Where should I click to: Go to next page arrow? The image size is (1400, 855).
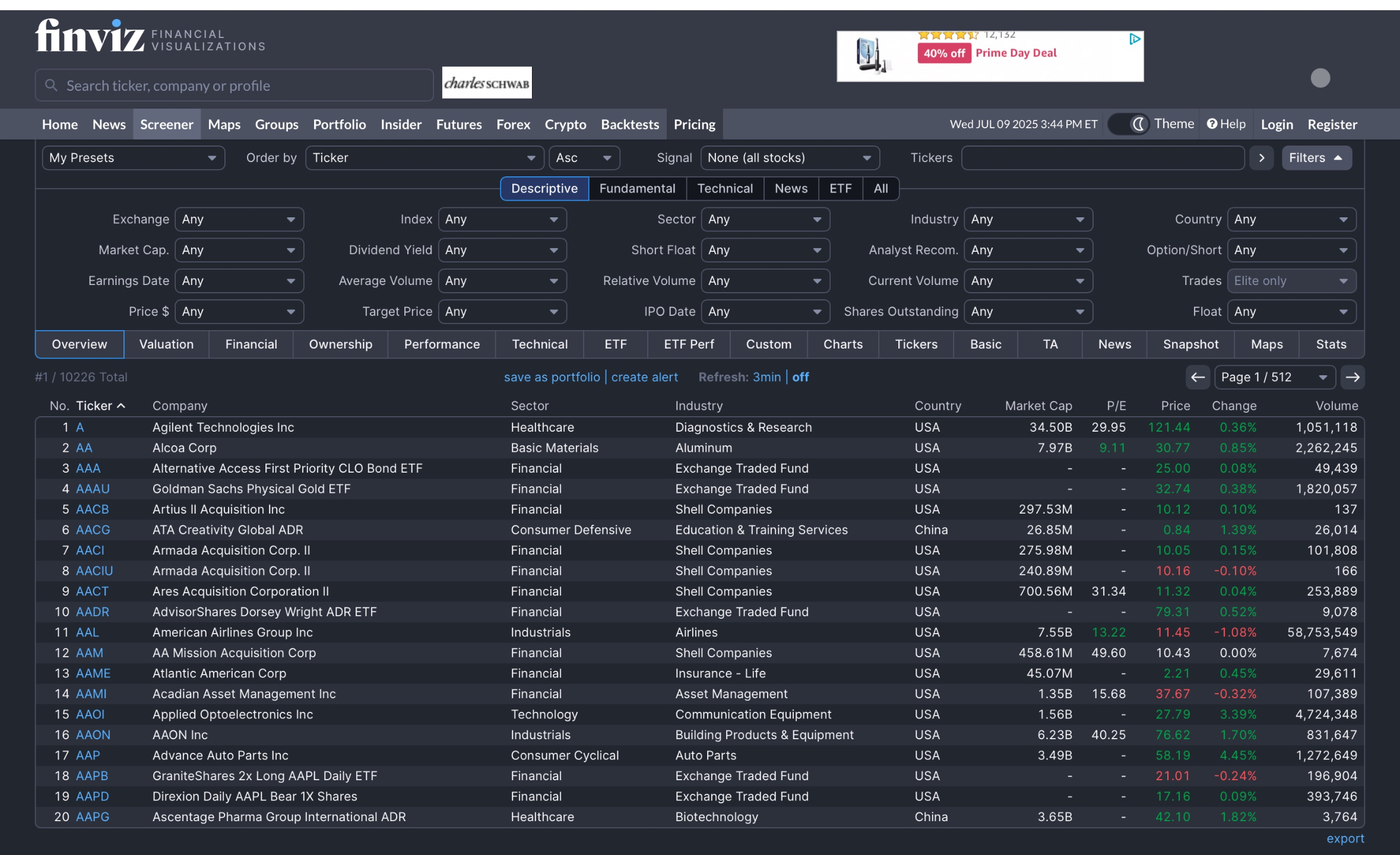click(1353, 377)
